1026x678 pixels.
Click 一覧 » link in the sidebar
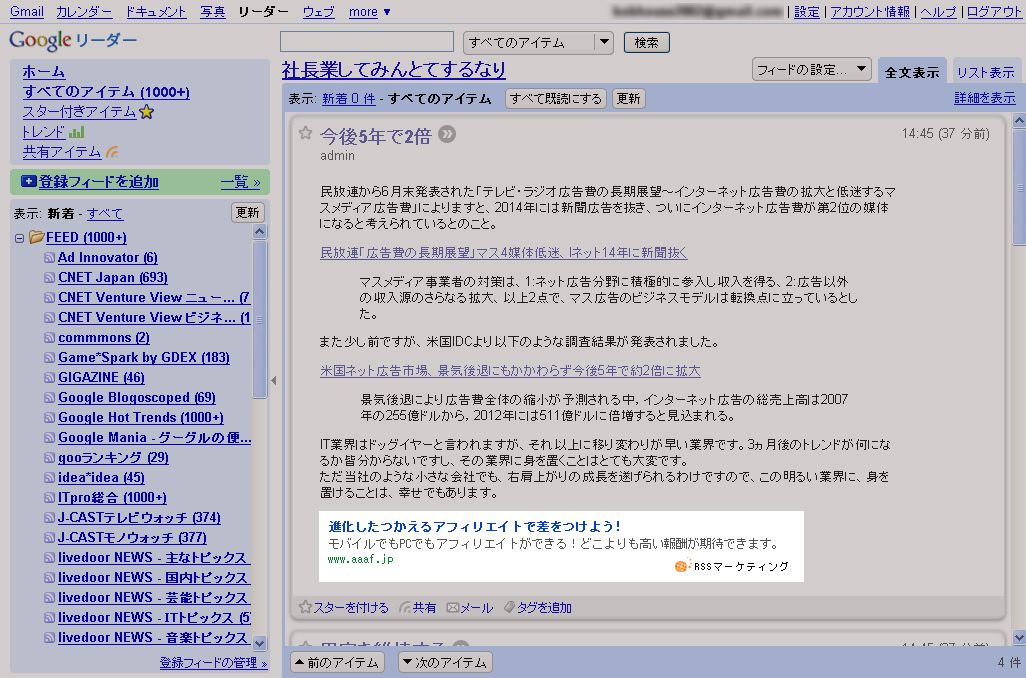point(240,182)
